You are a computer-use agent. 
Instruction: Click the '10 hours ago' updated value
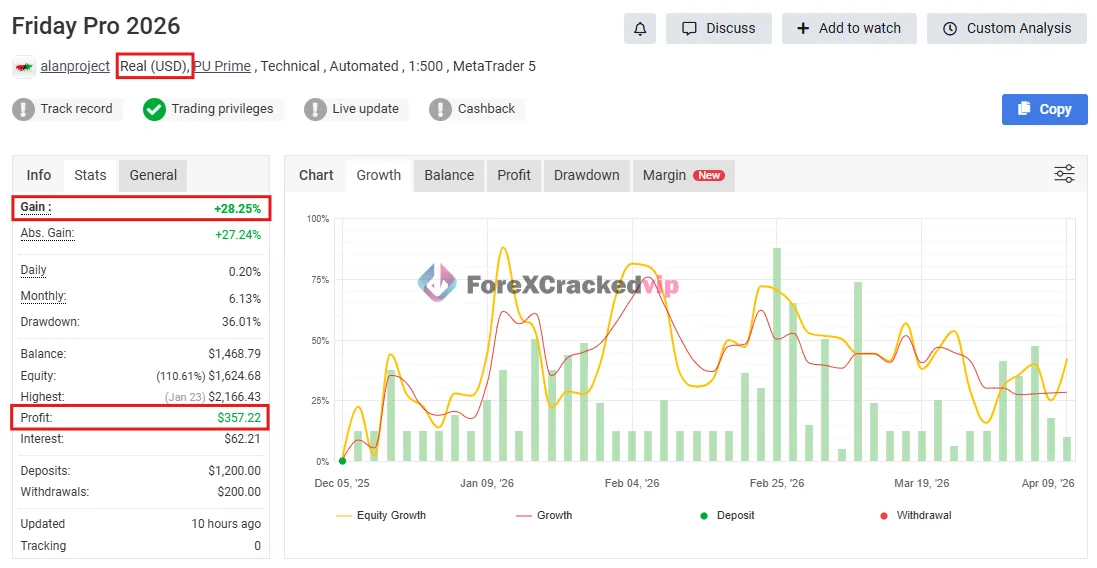pos(226,524)
